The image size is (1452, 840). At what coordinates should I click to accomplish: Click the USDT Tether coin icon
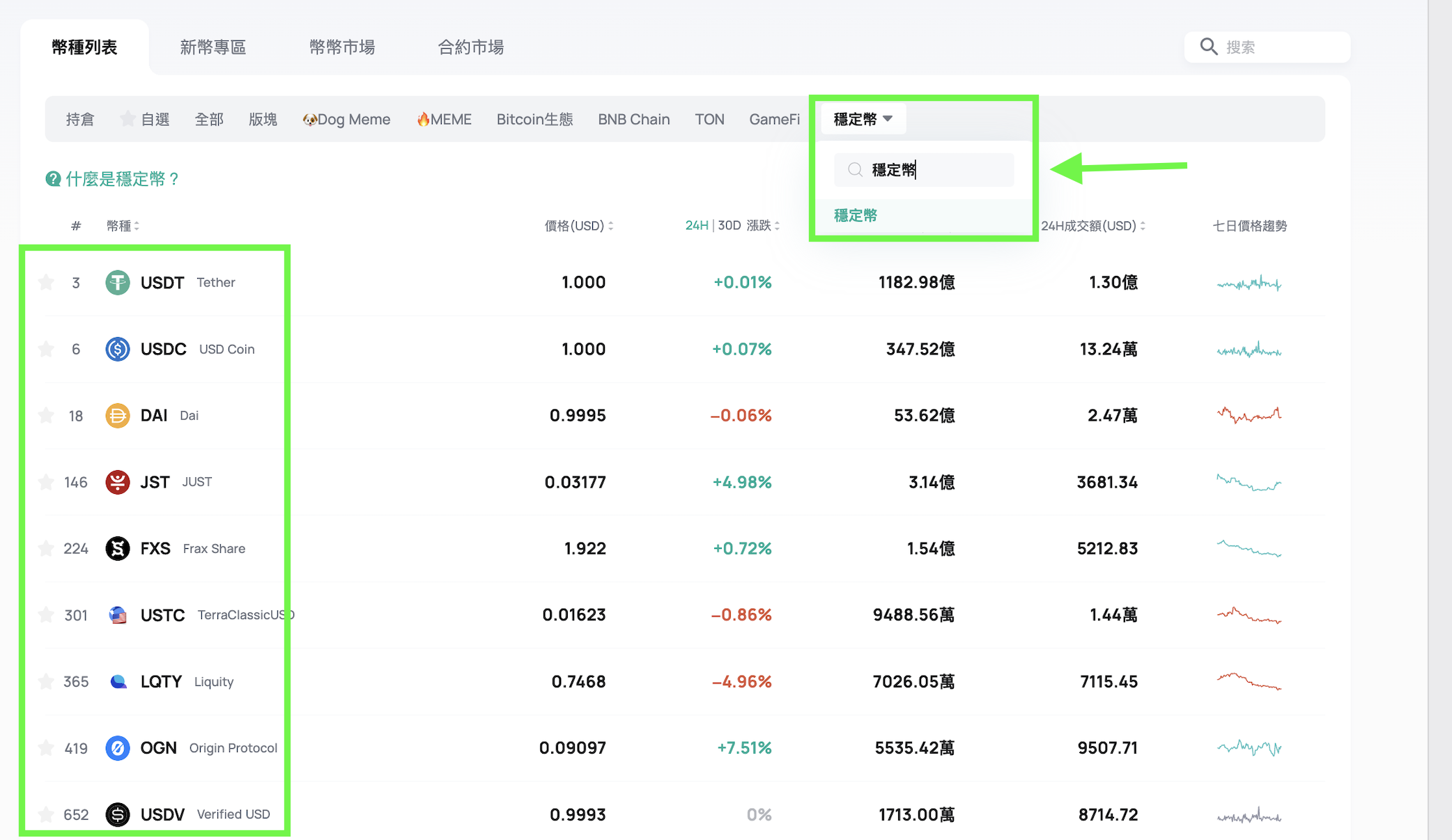(x=117, y=282)
